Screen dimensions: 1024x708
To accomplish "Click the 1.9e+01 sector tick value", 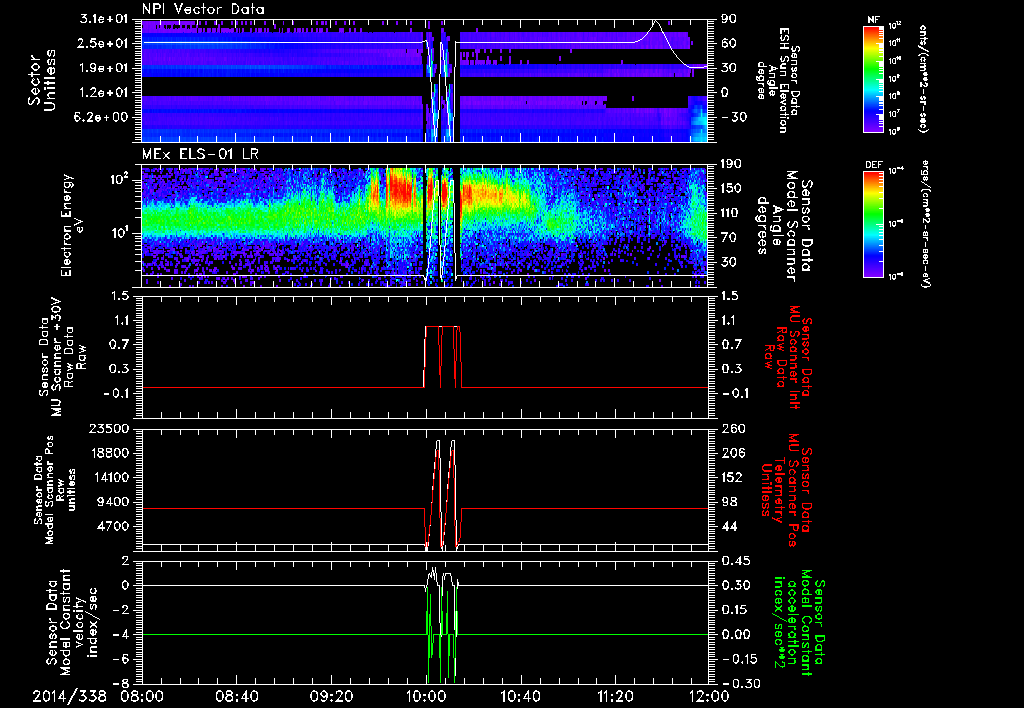I will coord(105,68).
